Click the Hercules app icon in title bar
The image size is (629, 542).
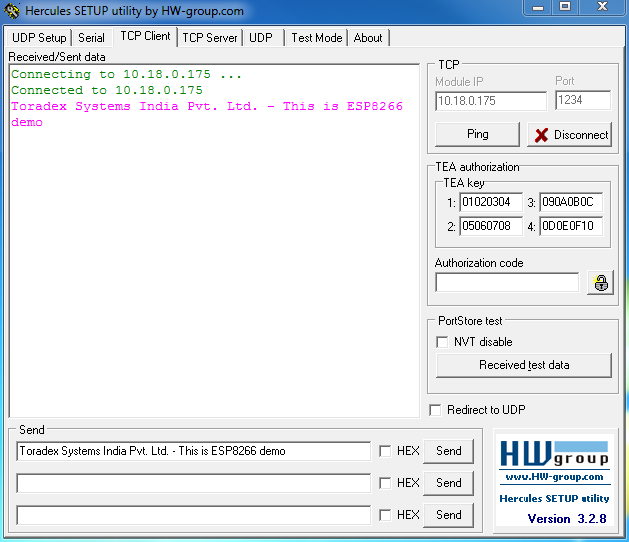coord(12,11)
